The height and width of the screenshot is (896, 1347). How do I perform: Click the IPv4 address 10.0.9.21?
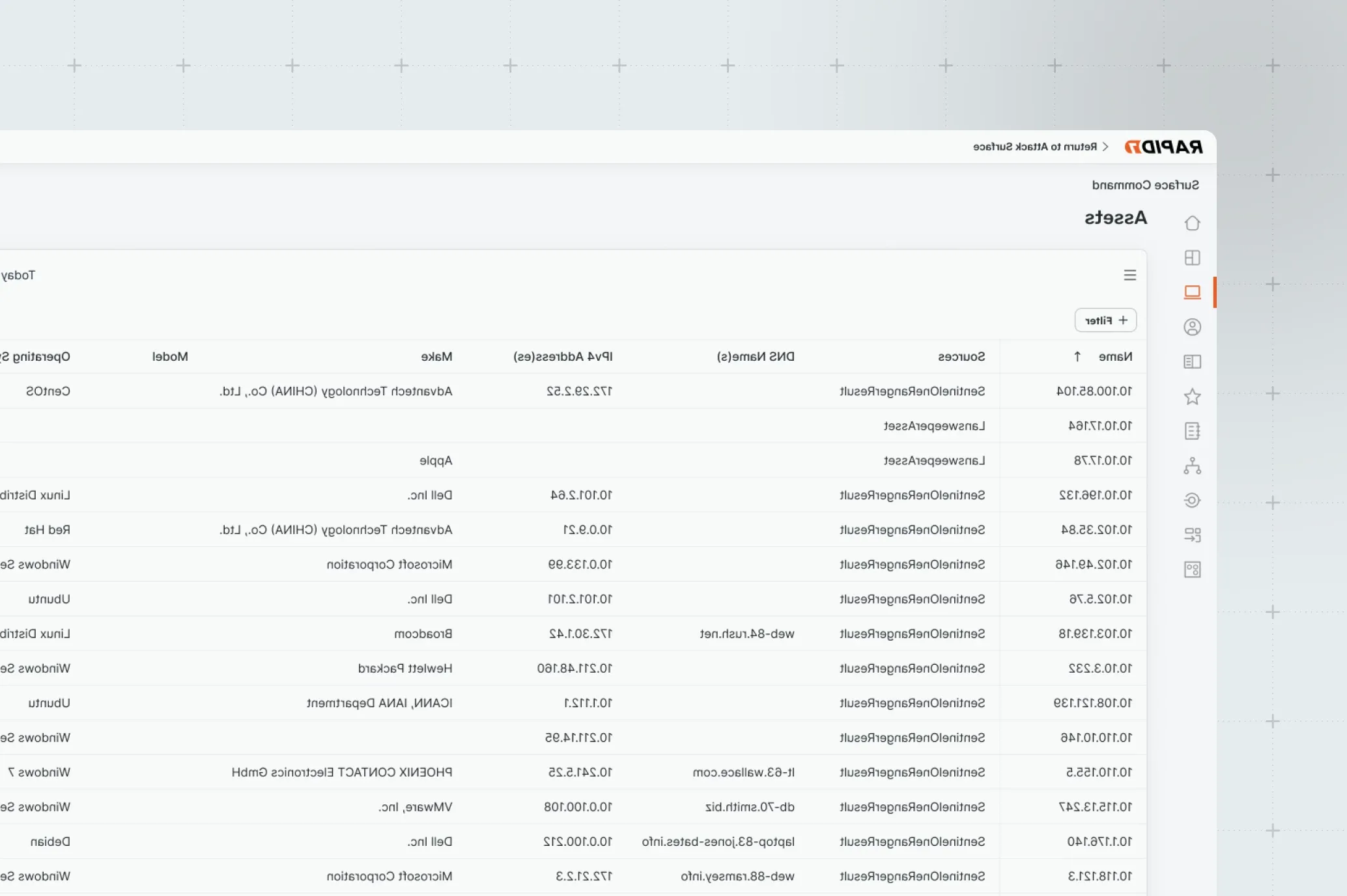pos(588,529)
